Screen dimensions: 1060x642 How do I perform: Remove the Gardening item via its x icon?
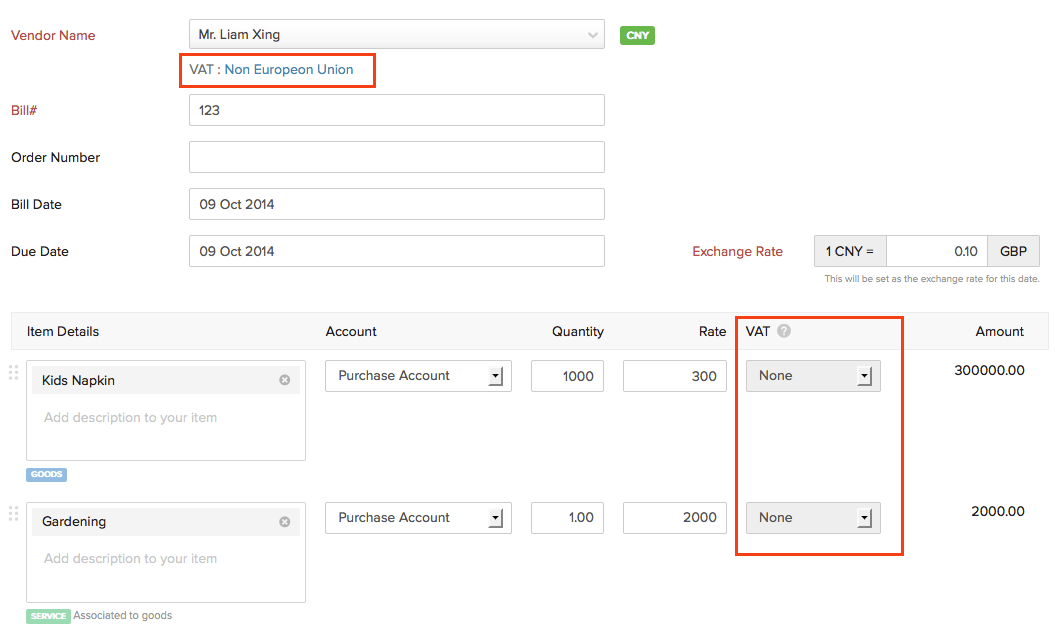click(284, 521)
